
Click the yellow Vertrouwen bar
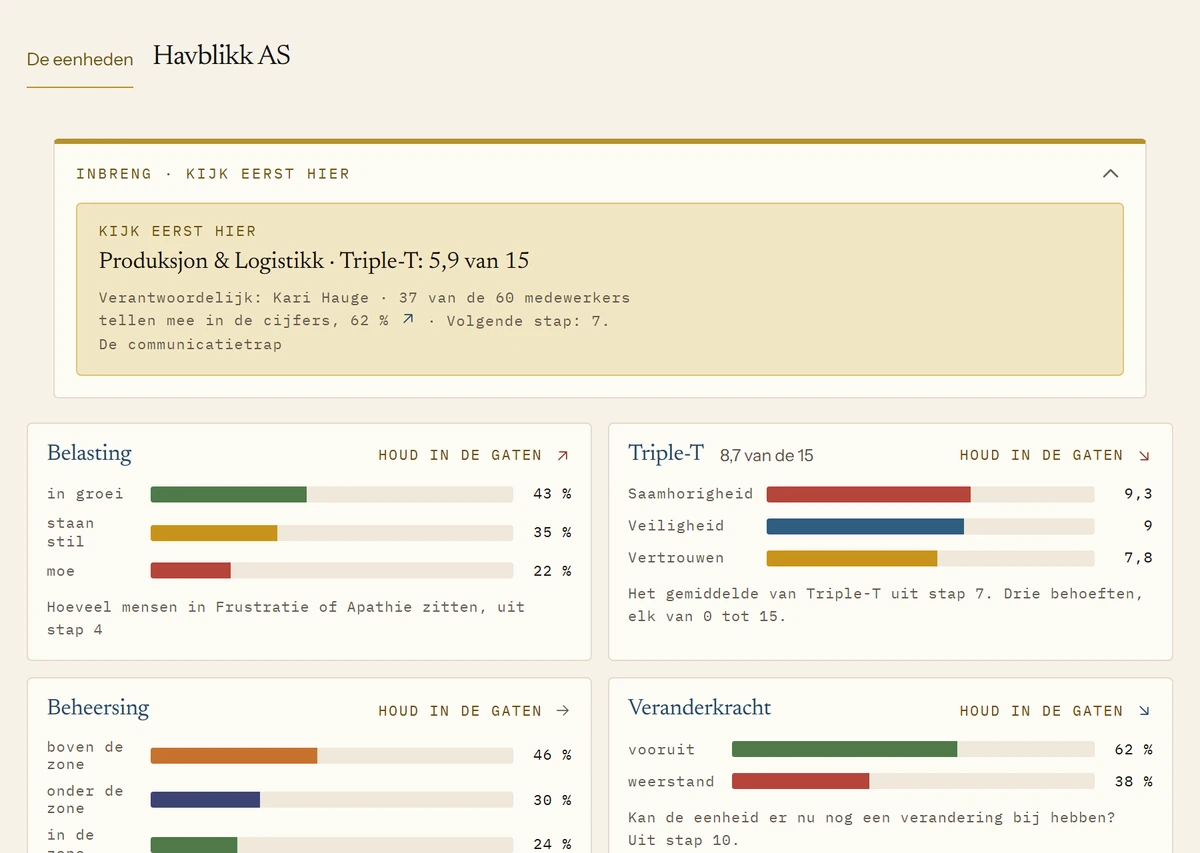pyautogui.click(x=852, y=558)
